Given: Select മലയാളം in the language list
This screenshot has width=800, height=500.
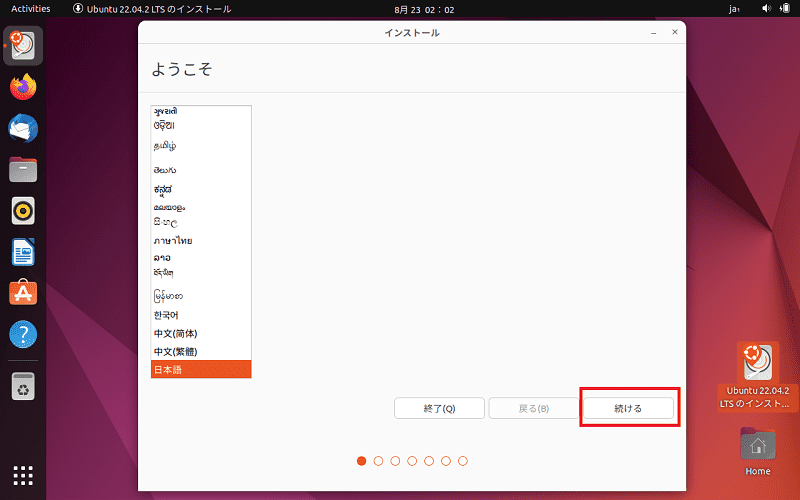Looking at the screenshot, I should (201, 207).
